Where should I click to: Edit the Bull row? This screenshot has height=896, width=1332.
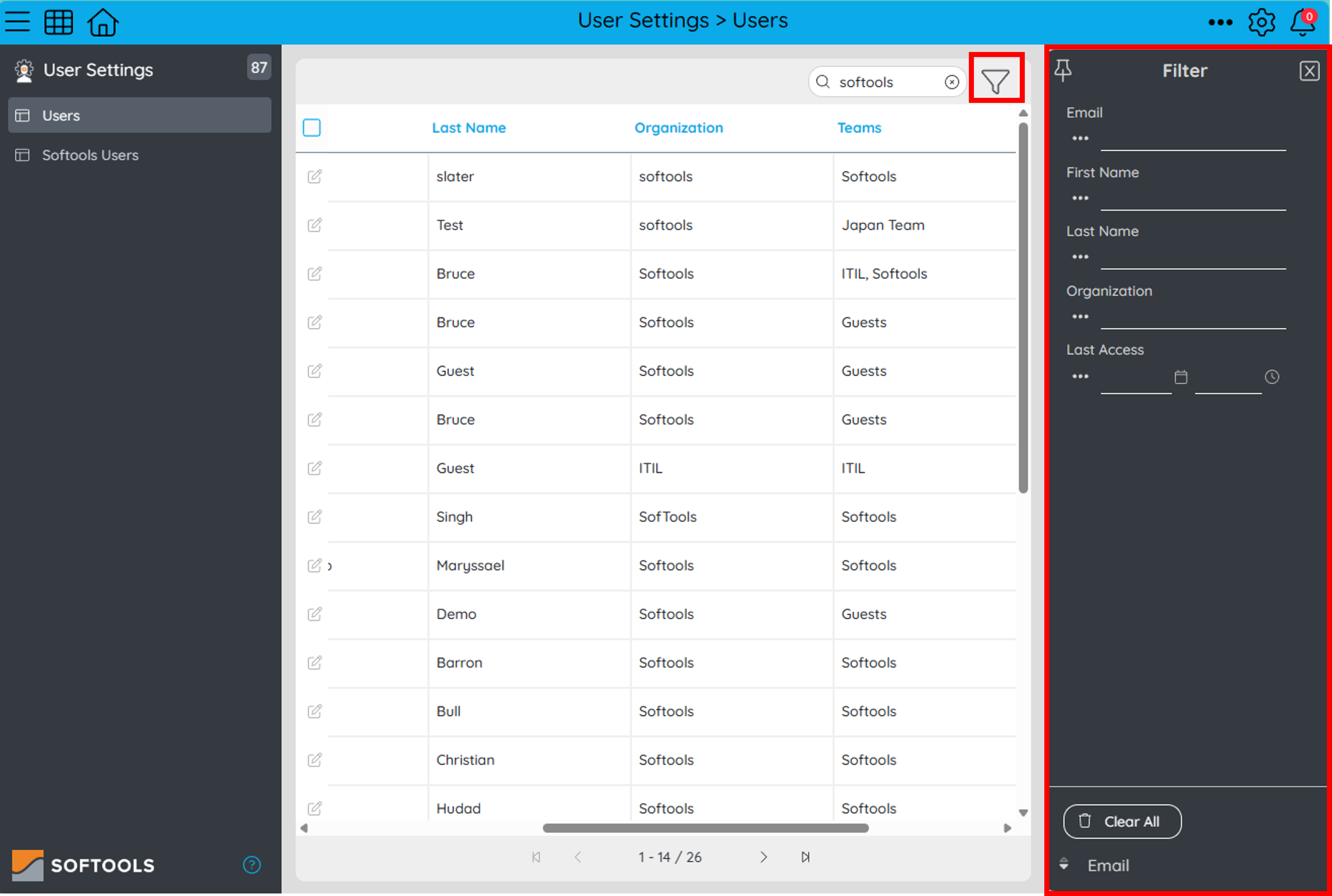click(315, 712)
